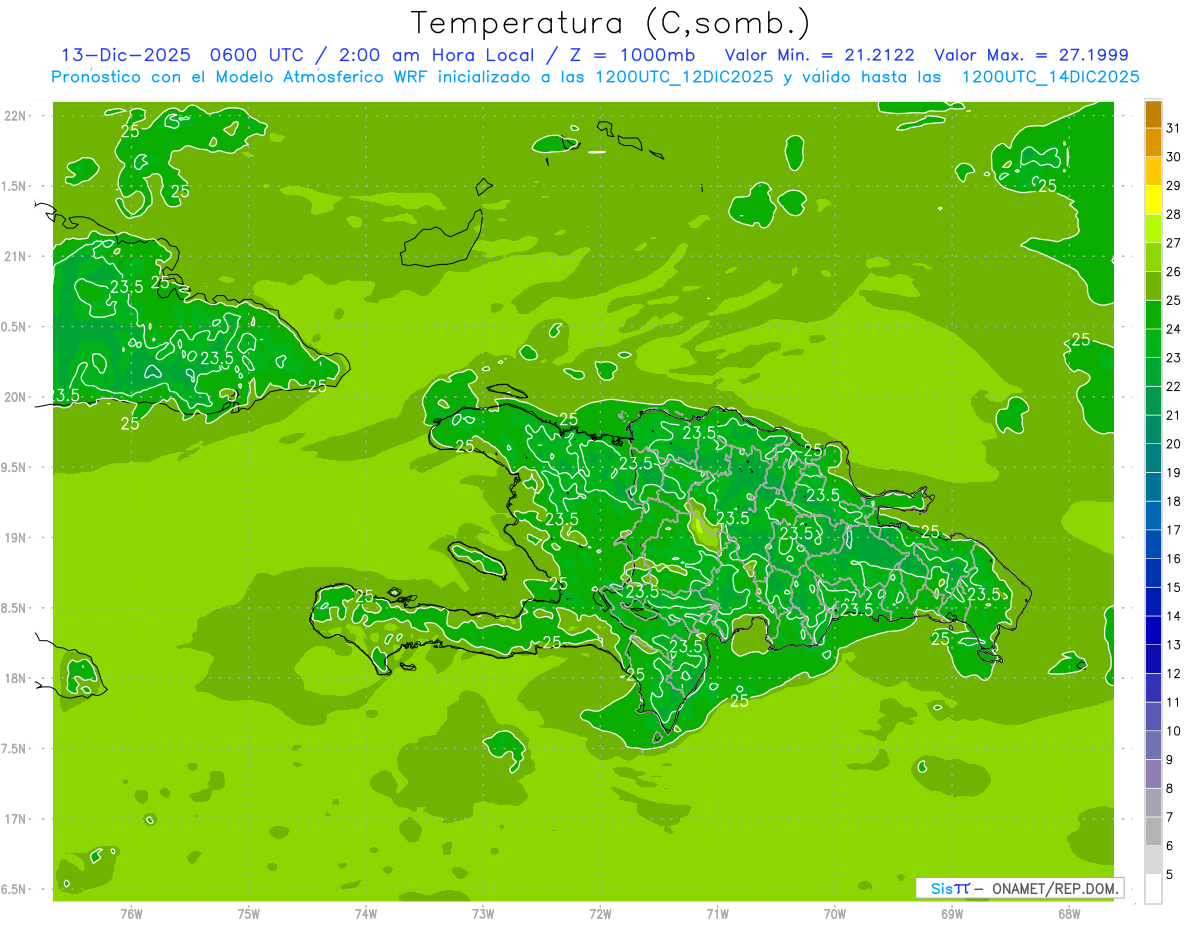The width and height of the screenshot is (1200, 927).
Task: Click legend value "28"
Action: 1173,214
